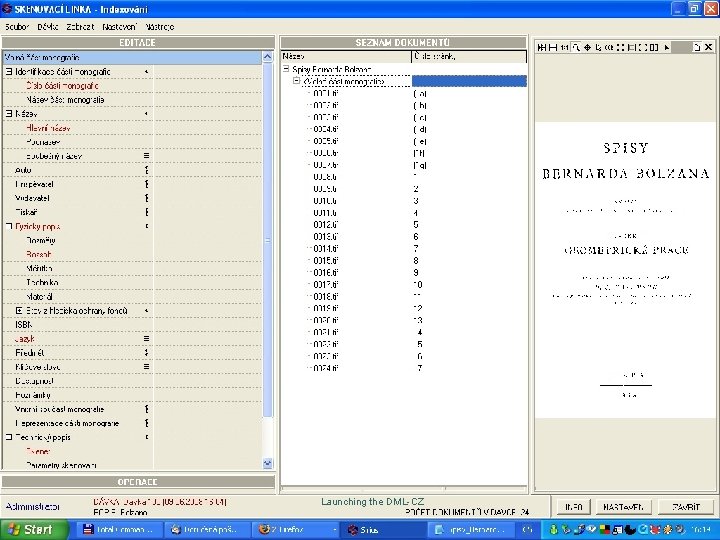Viewport: 720px width, 540px height.
Task: Select the magnifier zoom tool in the preview toolbar
Action: pos(576,47)
